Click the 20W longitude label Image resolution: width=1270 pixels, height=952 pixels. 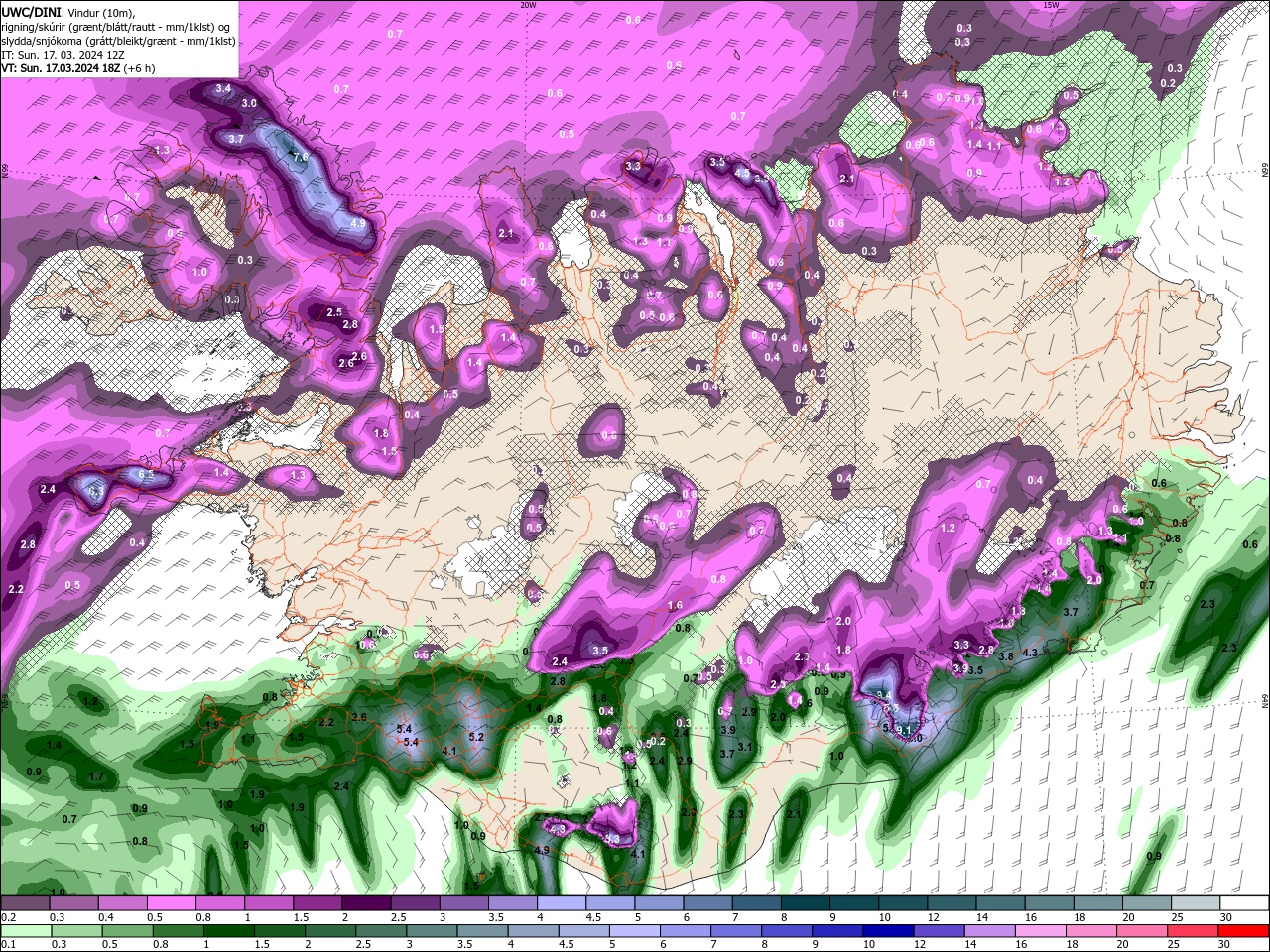[528, 4]
